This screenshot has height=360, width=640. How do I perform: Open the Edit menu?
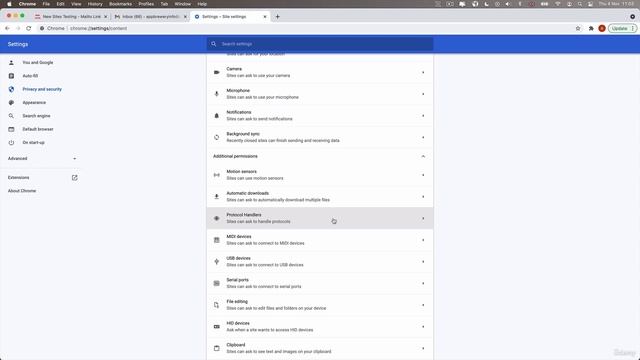pyautogui.click(x=60, y=4)
